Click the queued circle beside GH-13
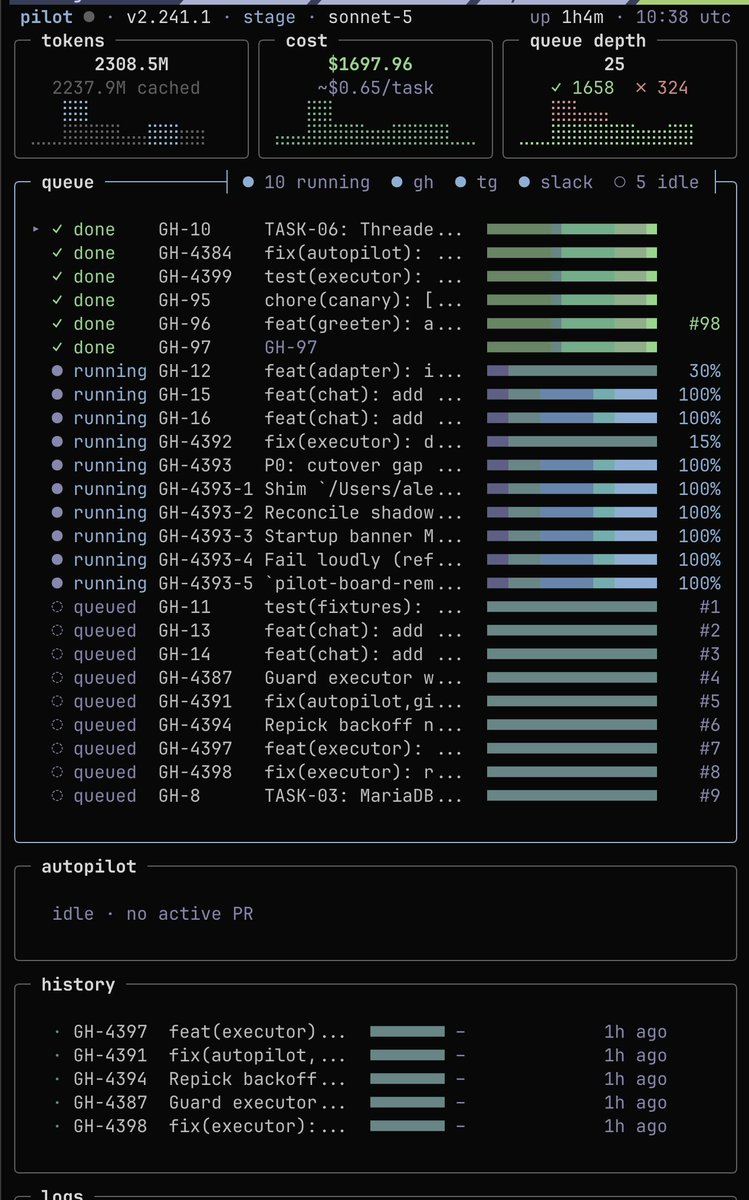Screen dimensions: 749x1200 click(x=58, y=631)
